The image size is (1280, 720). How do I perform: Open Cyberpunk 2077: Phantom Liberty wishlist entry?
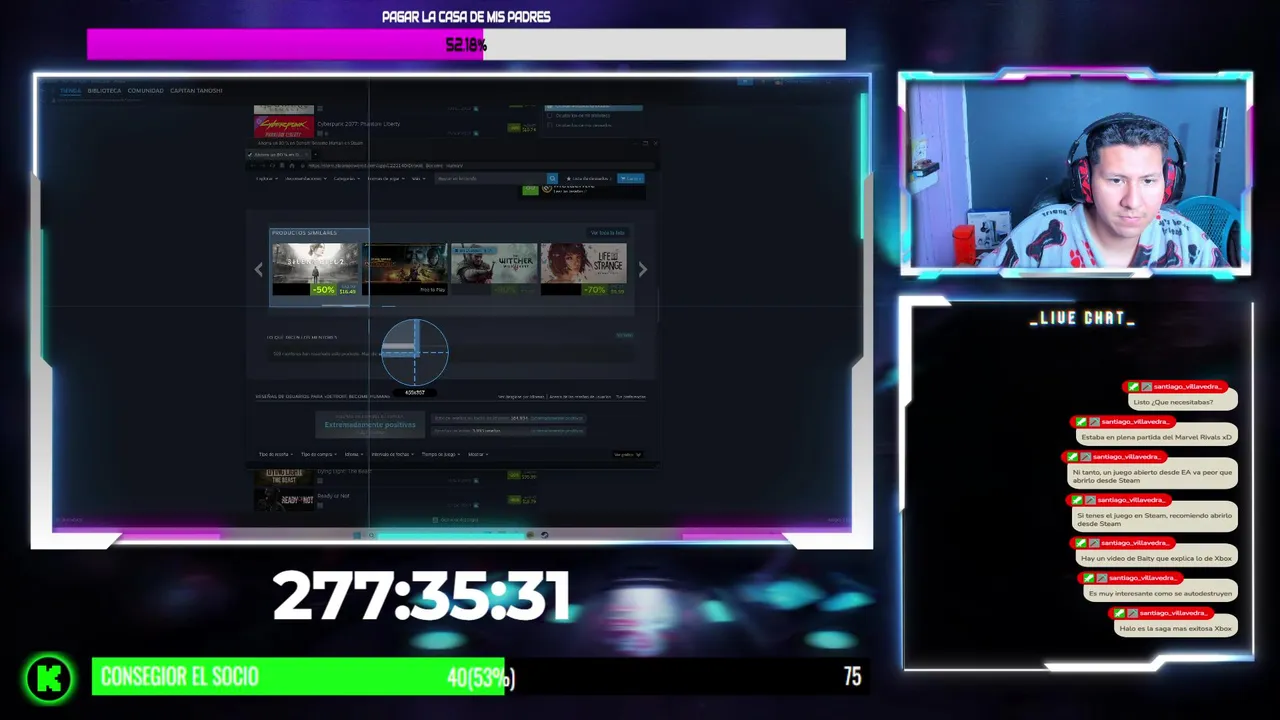click(359, 124)
